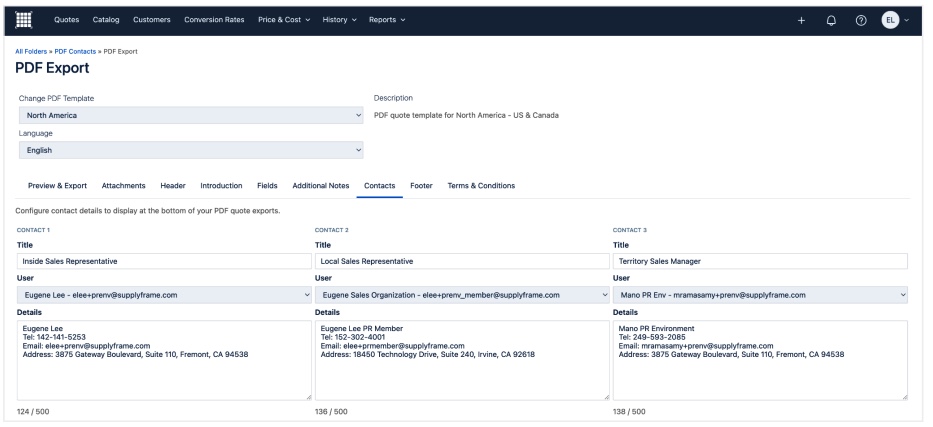
Task: Expand the Change PDF Template dropdown
Action: [x=191, y=115]
